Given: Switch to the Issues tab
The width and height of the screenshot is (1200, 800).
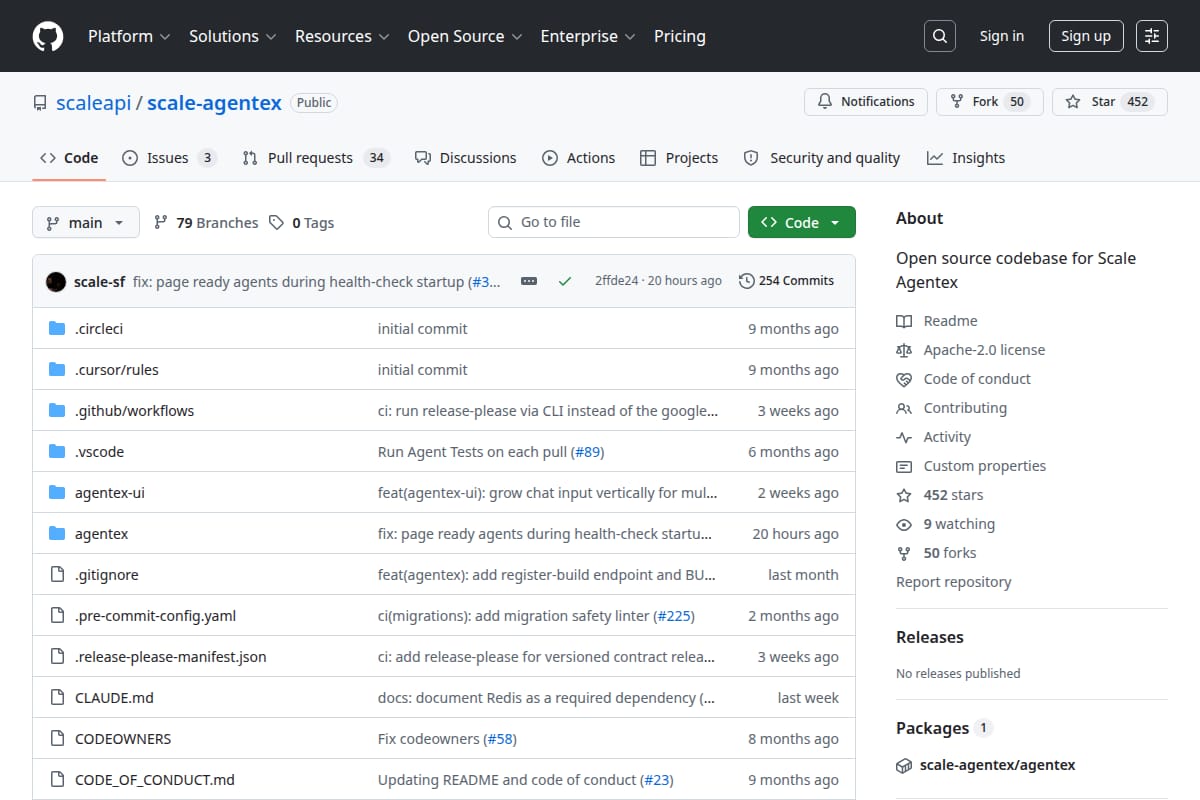Looking at the screenshot, I should click(x=169, y=158).
